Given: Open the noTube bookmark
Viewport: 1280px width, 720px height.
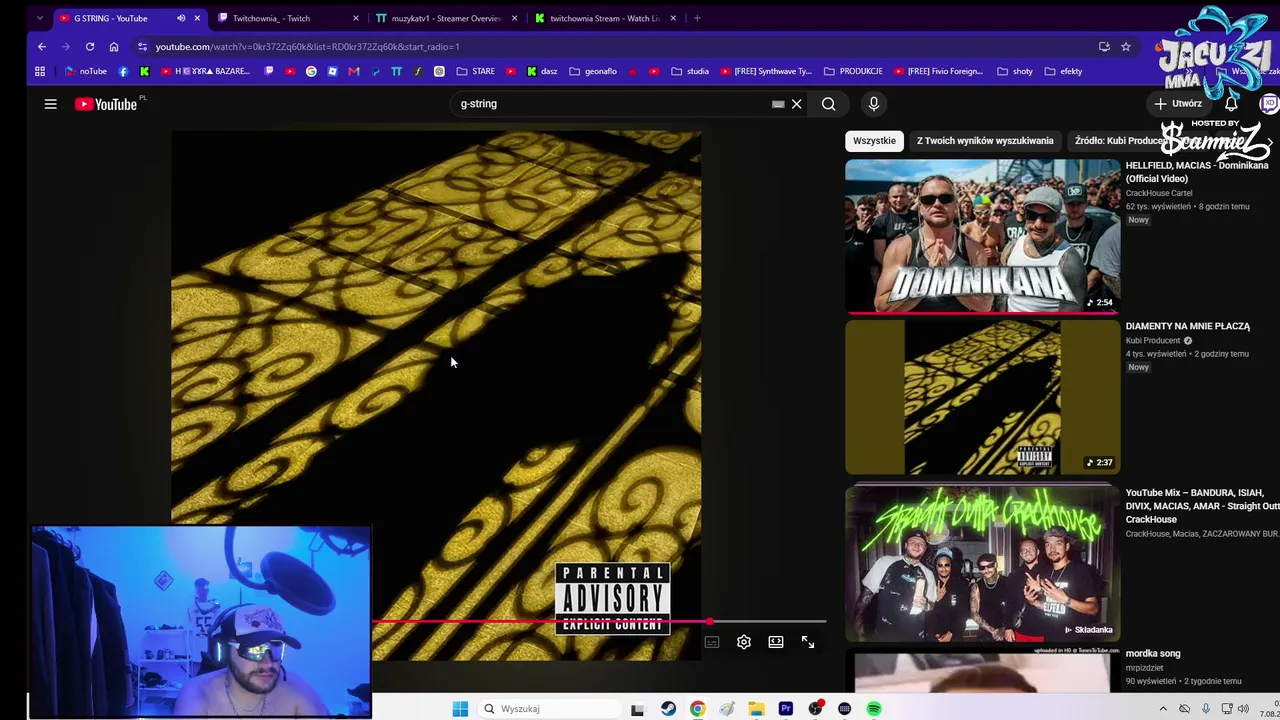Looking at the screenshot, I should 86,71.
